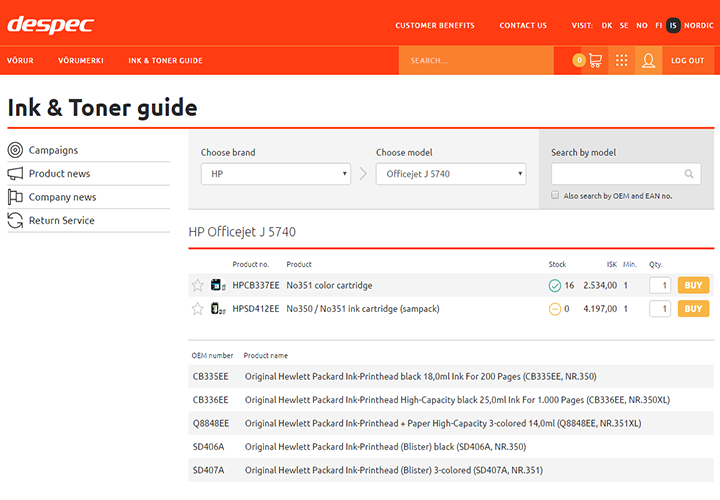The image size is (720, 500).
Task: Focus the Search by model field
Action: pyautogui.click(x=626, y=174)
